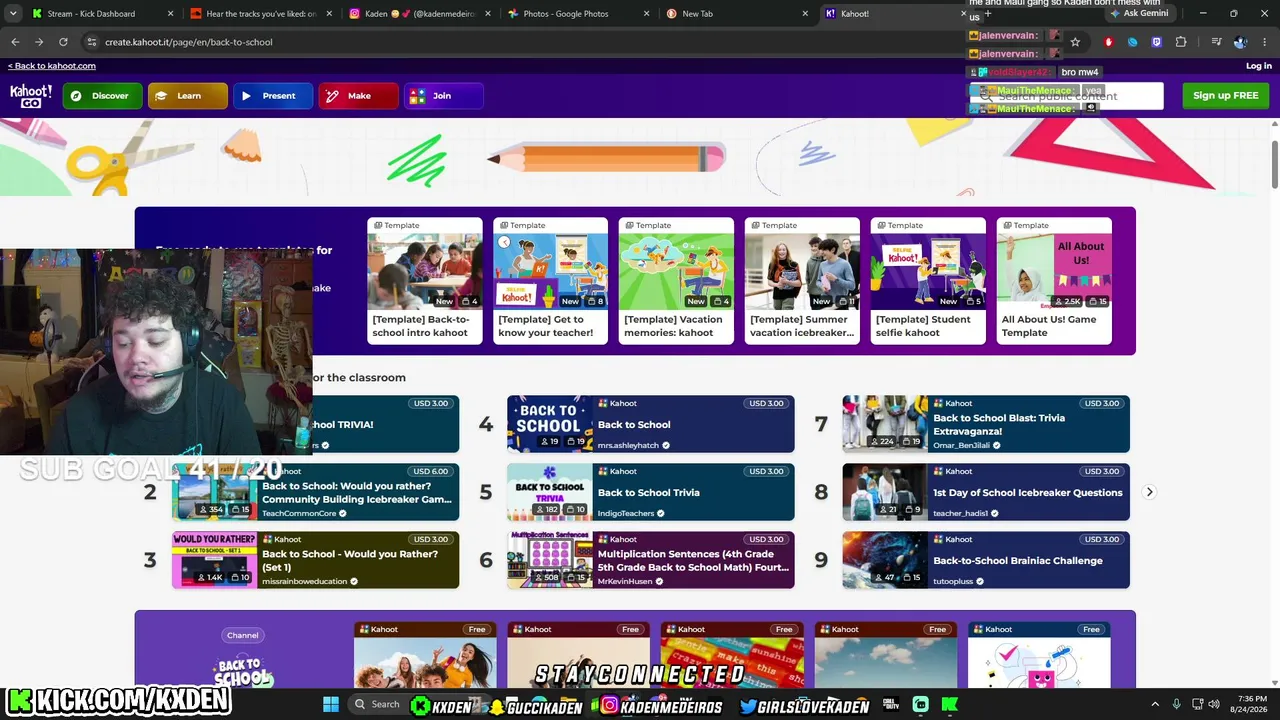Click the page vertical scrollbar

(1275, 163)
